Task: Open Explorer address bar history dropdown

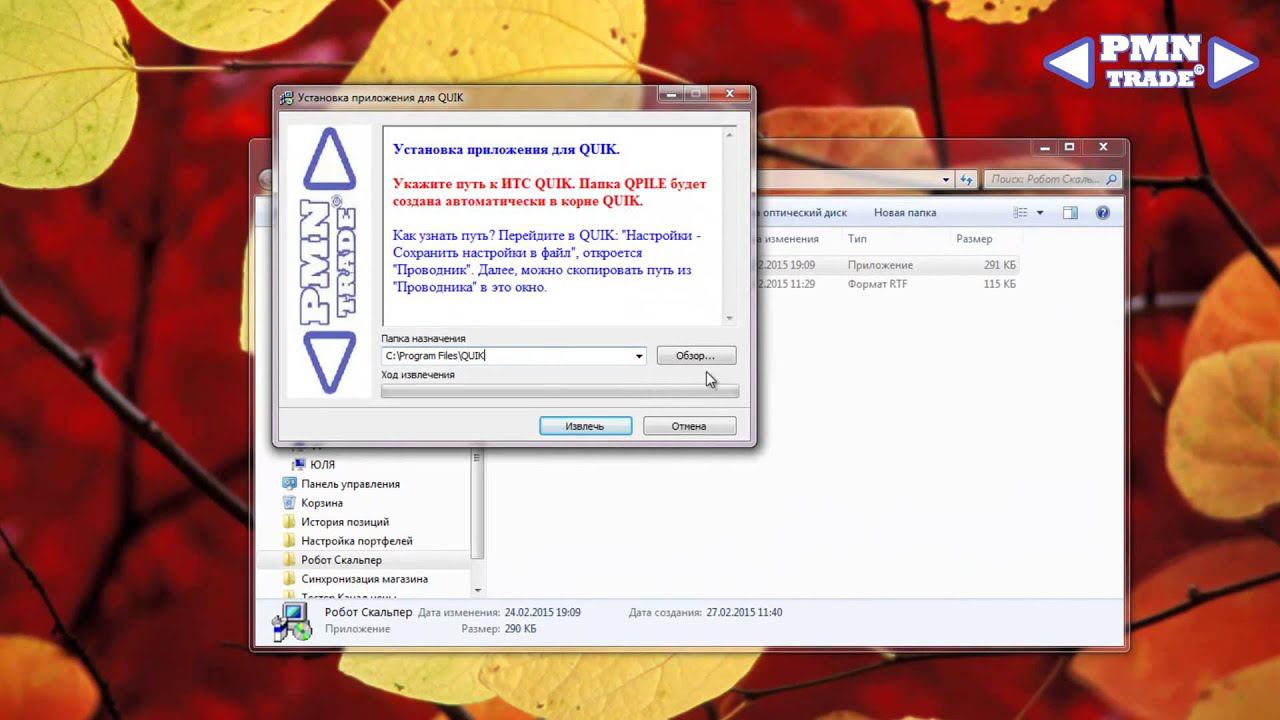Action: click(x=946, y=180)
